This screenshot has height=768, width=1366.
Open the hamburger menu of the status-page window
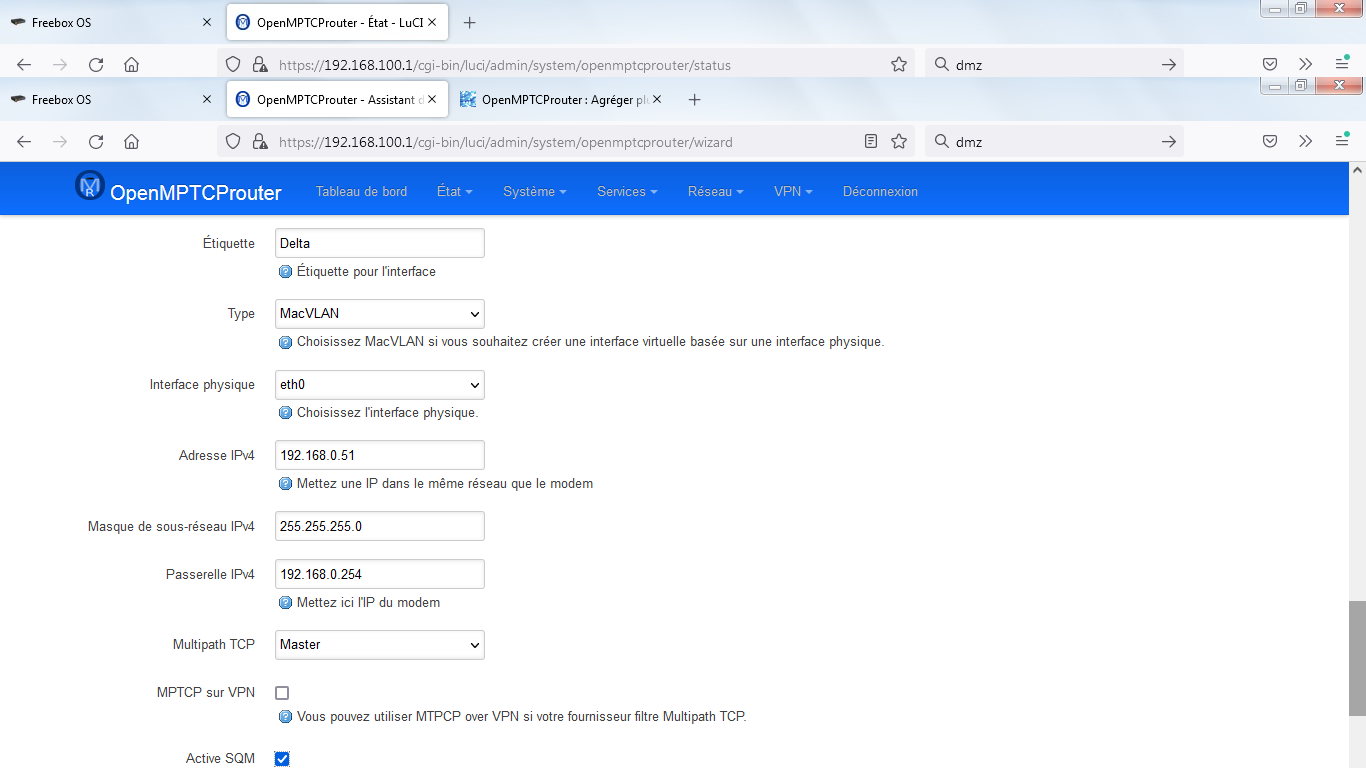click(x=1342, y=65)
